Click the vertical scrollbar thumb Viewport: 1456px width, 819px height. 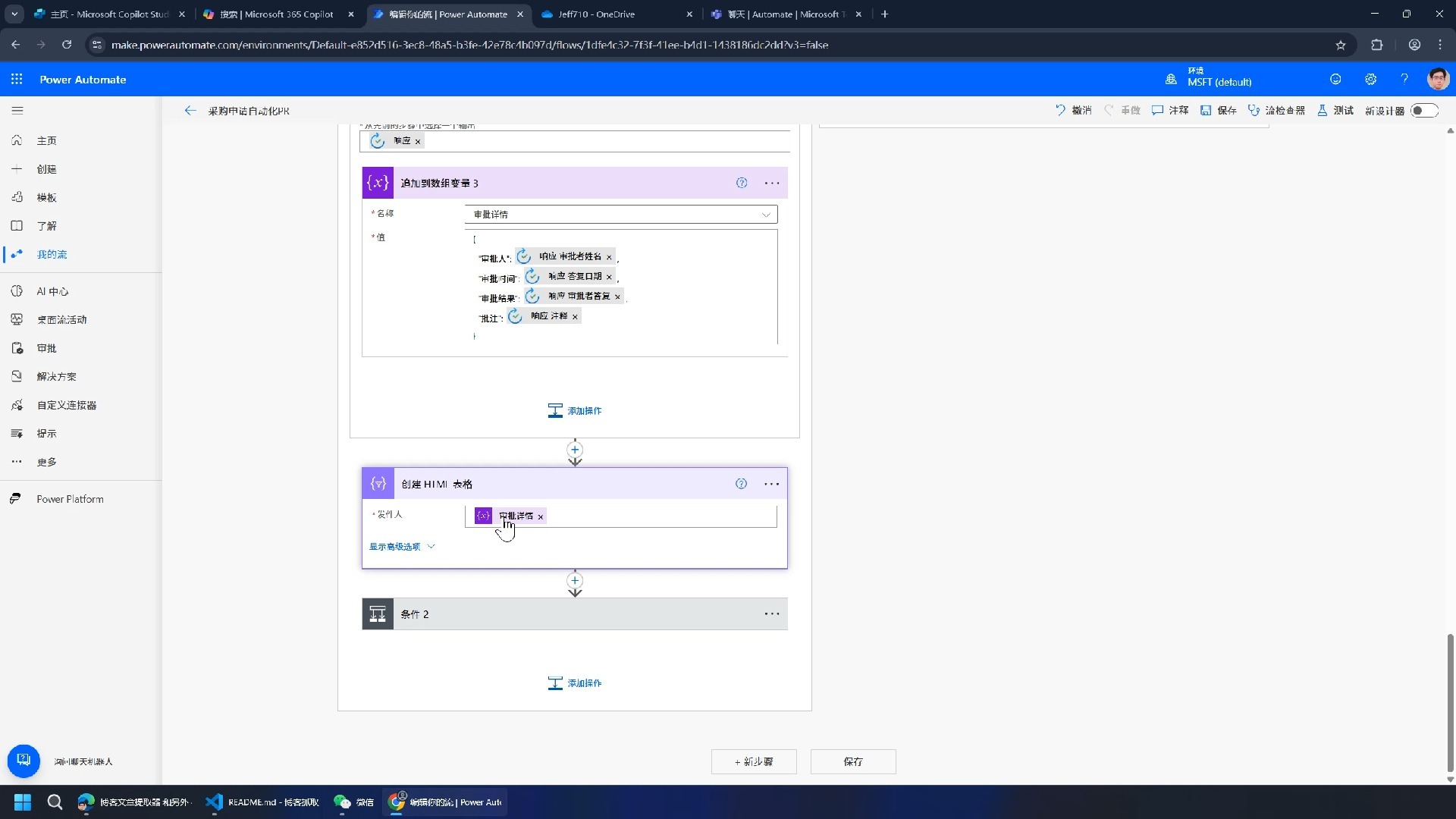click(1450, 701)
